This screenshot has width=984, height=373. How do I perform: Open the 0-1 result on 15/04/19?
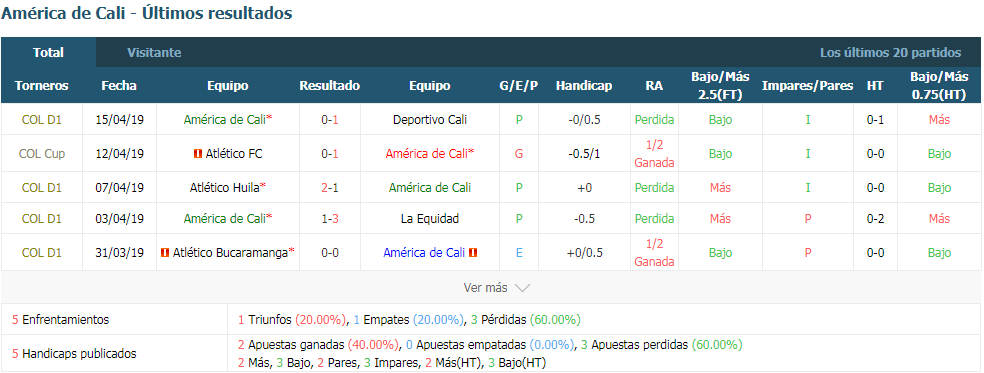[x=330, y=119]
